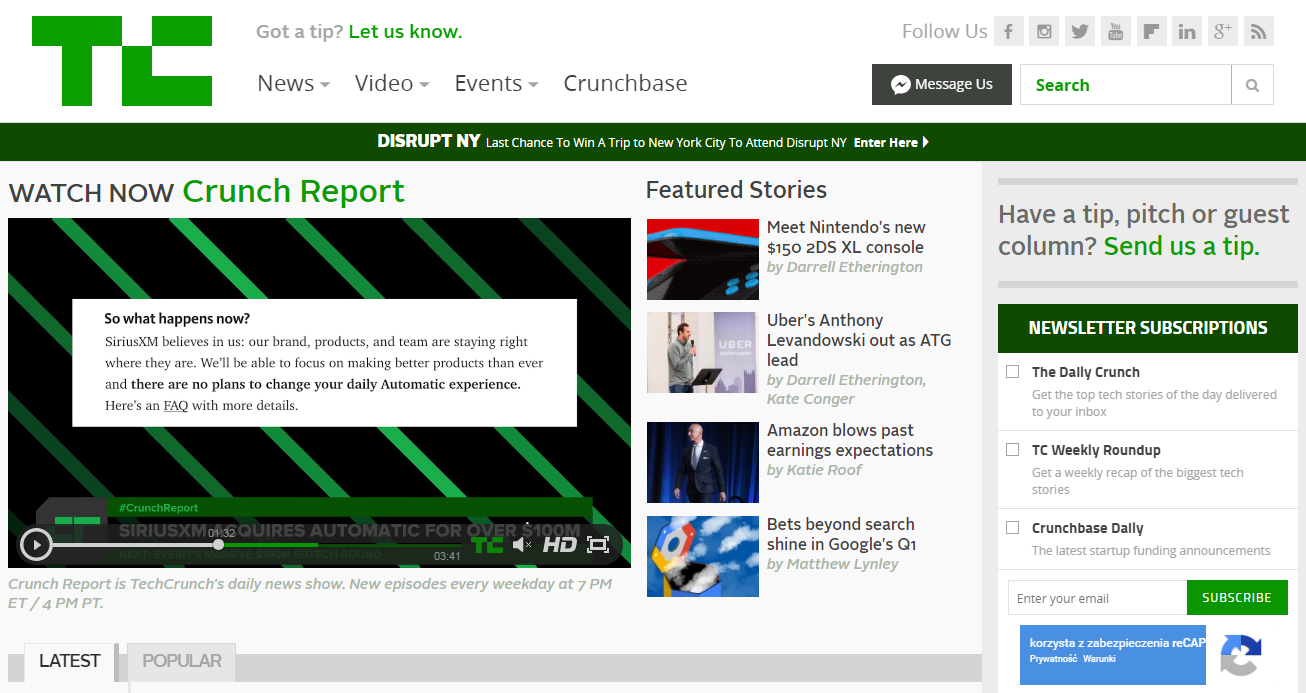The width and height of the screenshot is (1306, 693).
Task: Switch to the LATEST tab
Action: (69, 661)
